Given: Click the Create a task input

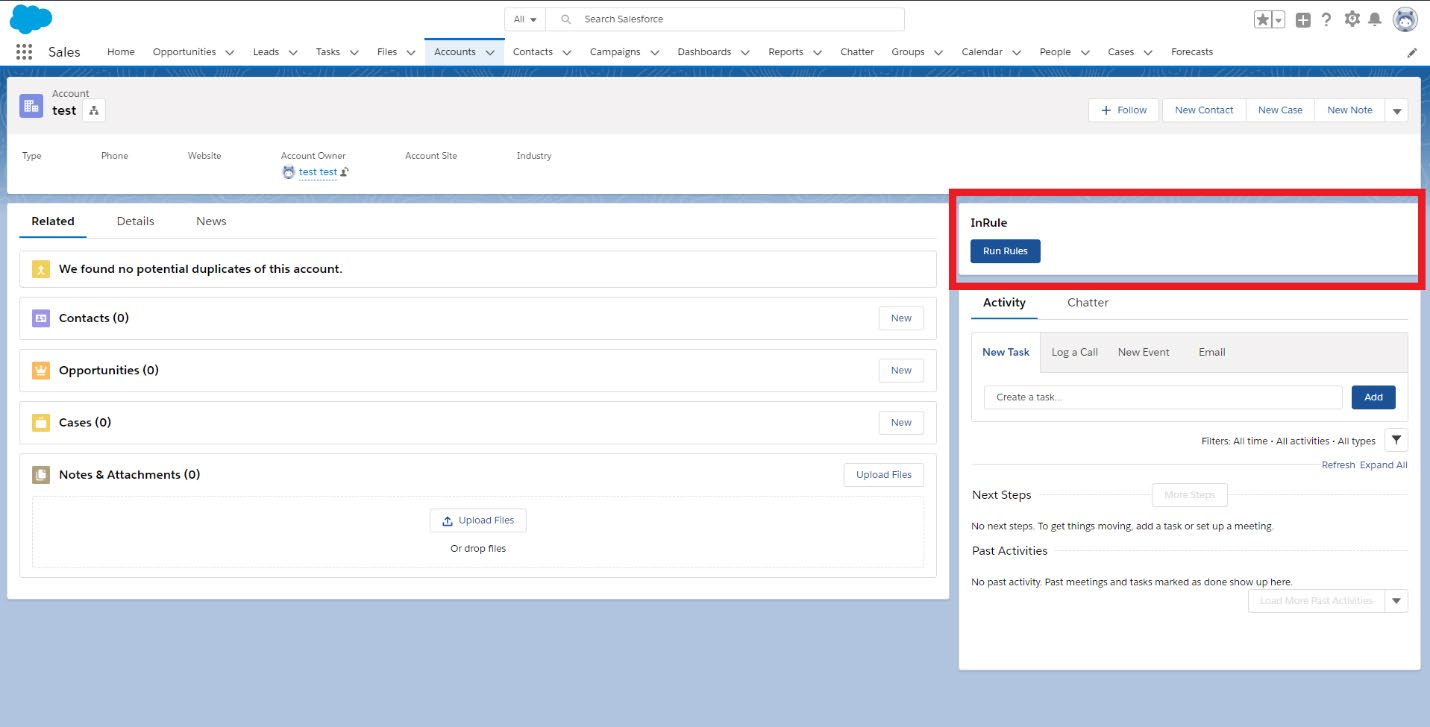Looking at the screenshot, I should pos(1163,397).
